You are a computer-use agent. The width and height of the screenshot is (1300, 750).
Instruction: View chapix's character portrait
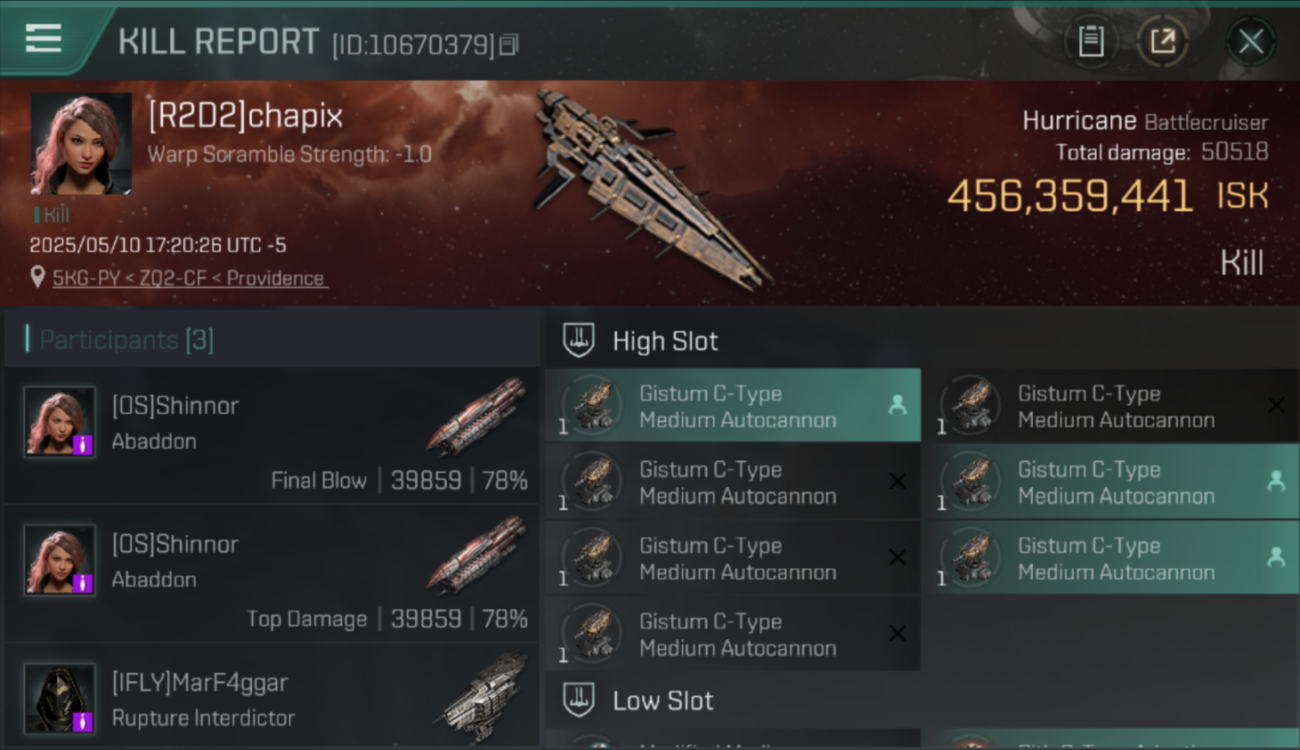tap(81, 144)
